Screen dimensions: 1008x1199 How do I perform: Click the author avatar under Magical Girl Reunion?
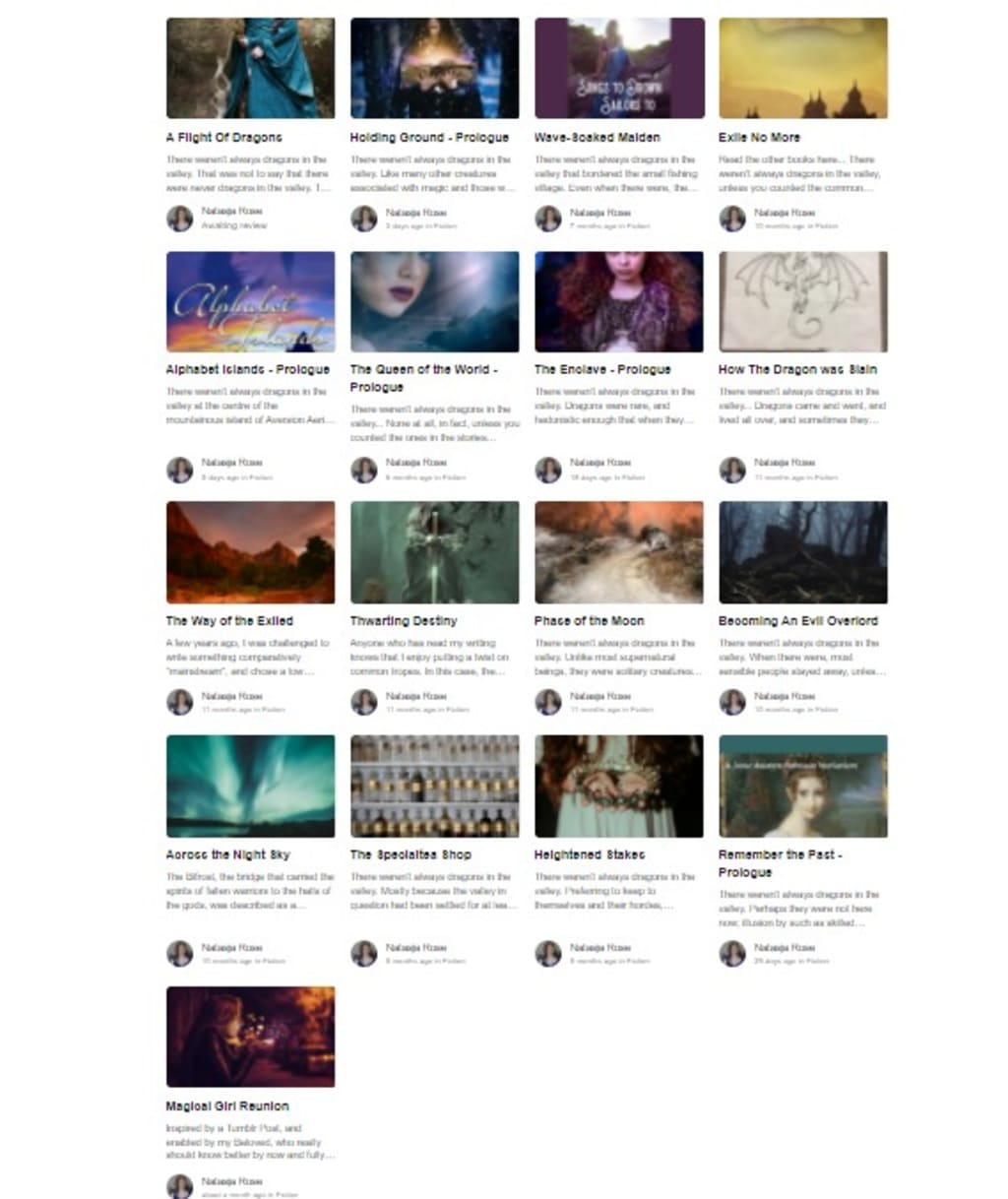tap(179, 1186)
